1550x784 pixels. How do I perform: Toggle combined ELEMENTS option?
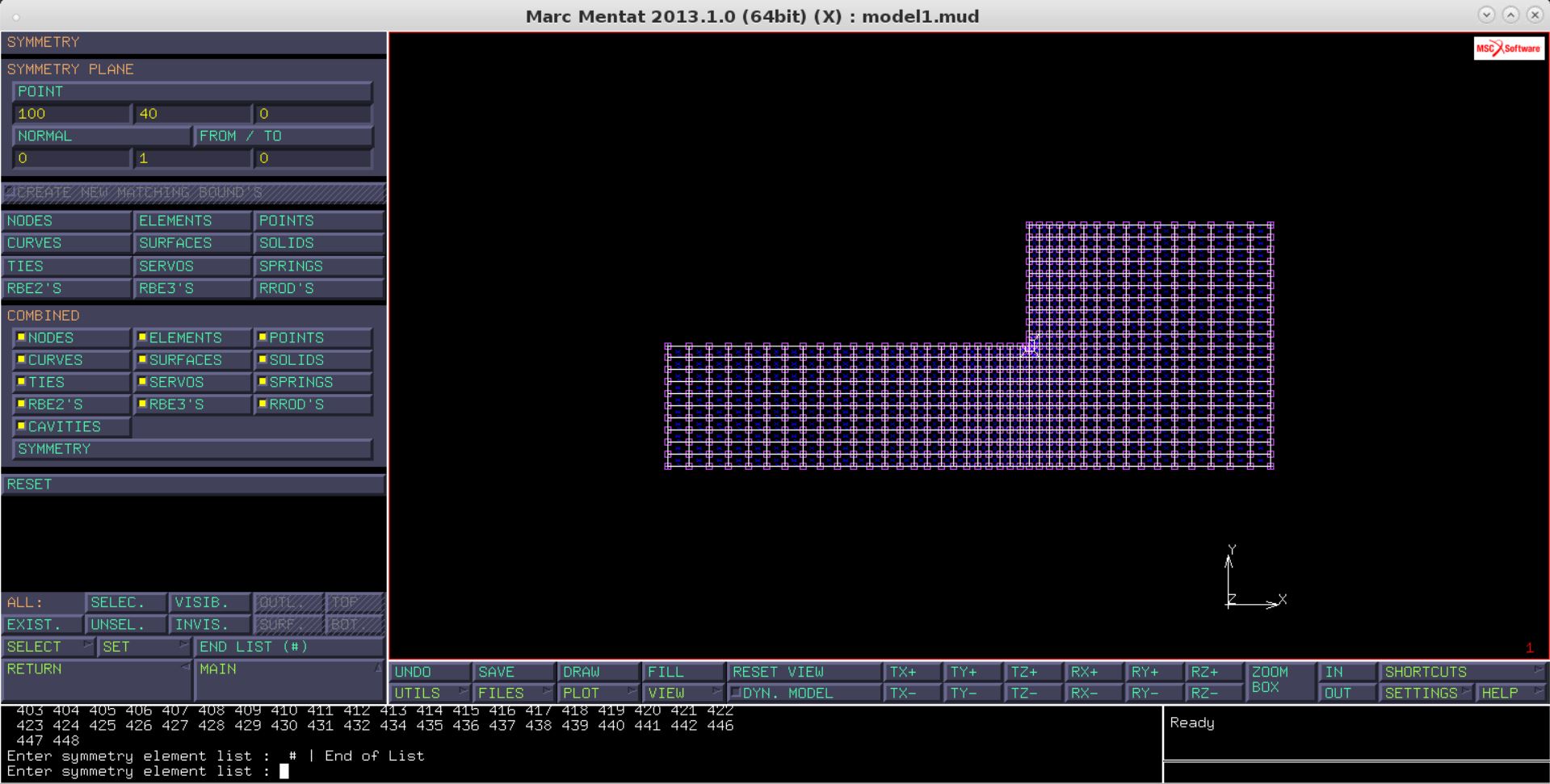pos(192,337)
